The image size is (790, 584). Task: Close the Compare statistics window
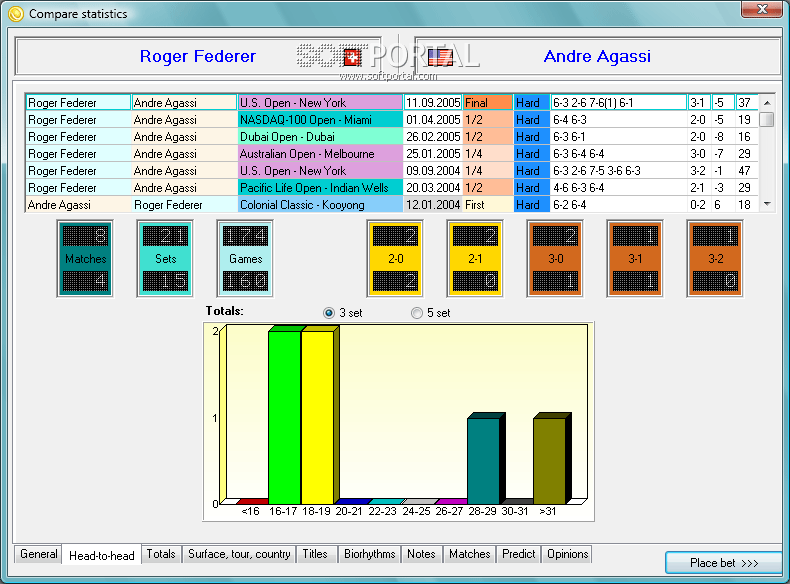point(762,9)
